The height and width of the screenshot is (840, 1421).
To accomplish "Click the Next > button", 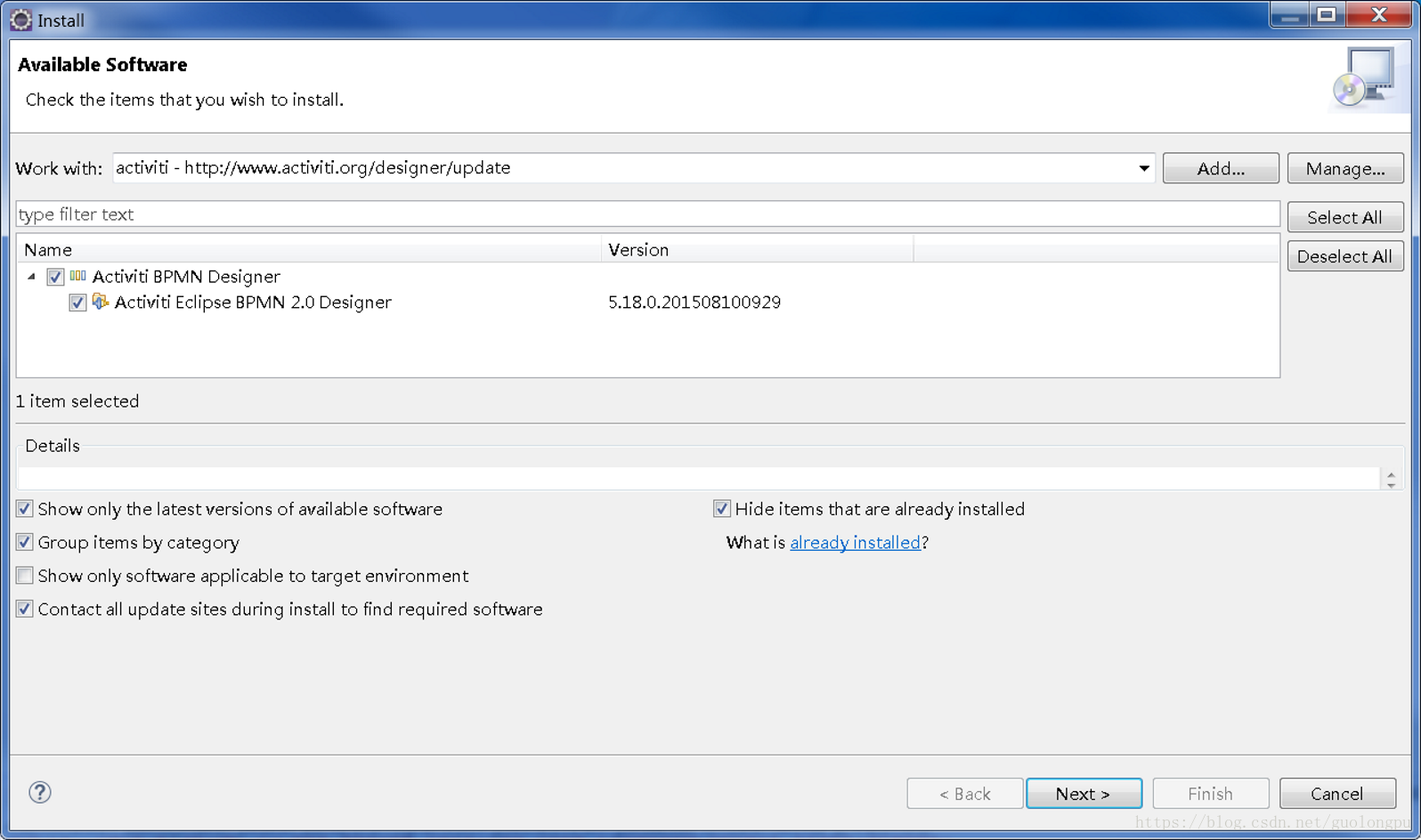I will 1084,794.
